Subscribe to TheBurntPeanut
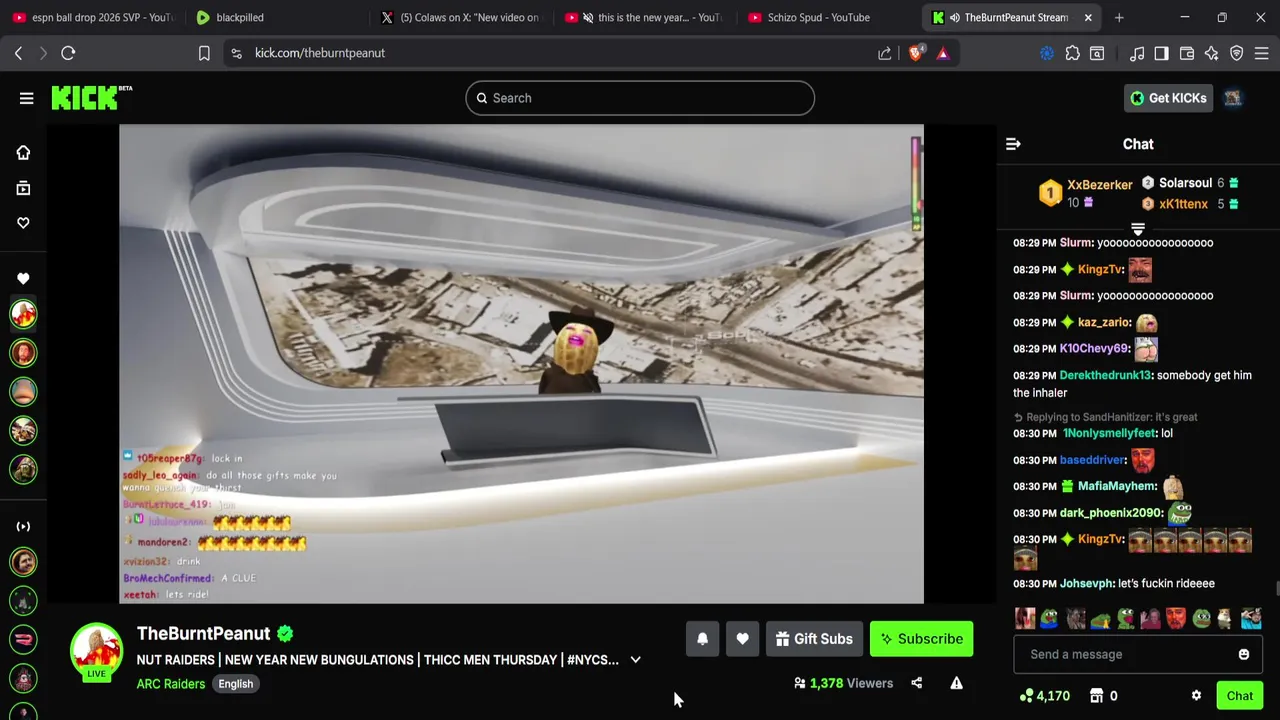This screenshot has width=1280, height=720. (921, 639)
